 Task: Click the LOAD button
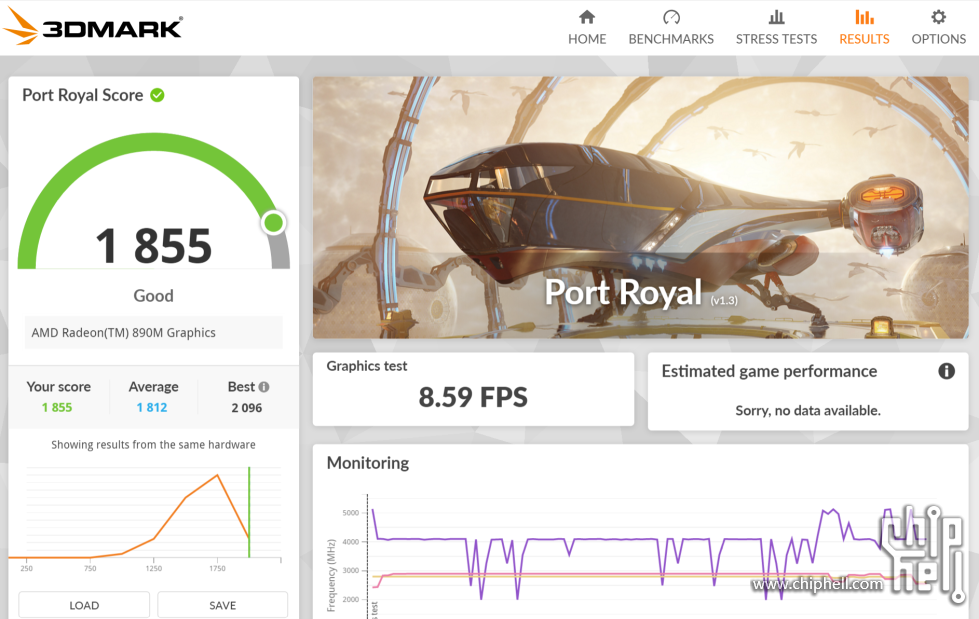coord(84,605)
